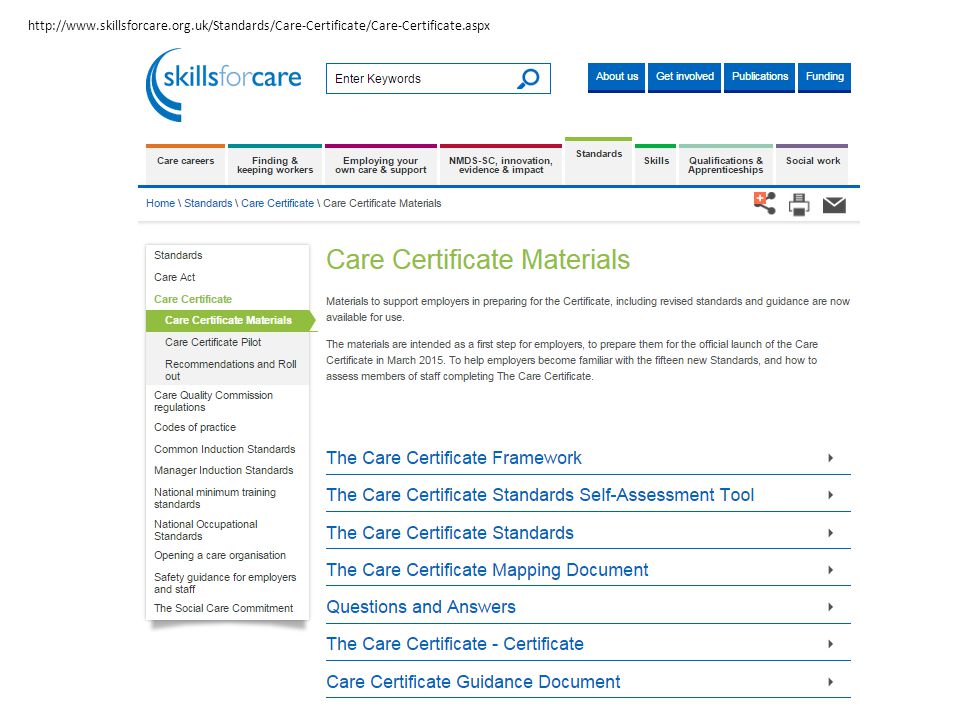Click the Funding button
The image size is (960, 720).
824,77
